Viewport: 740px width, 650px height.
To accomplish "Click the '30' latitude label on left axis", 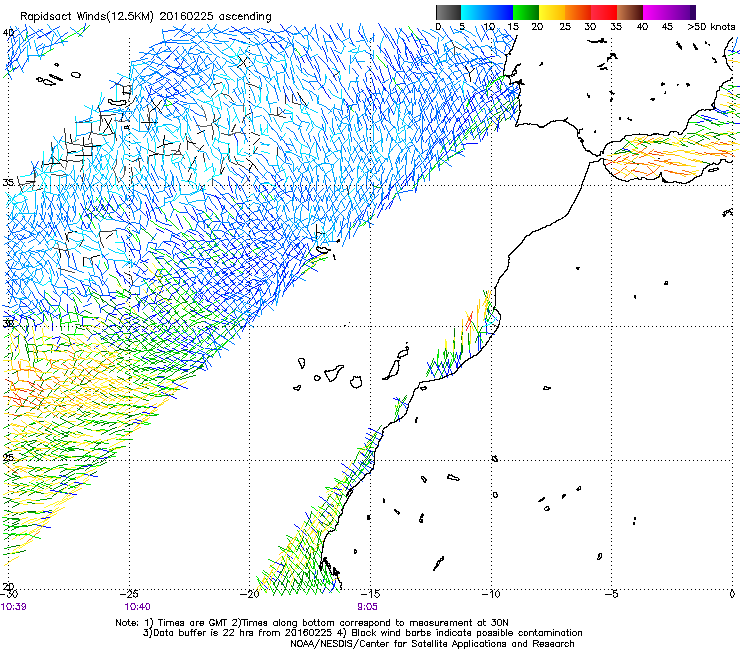I will pyautogui.click(x=8, y=324).
